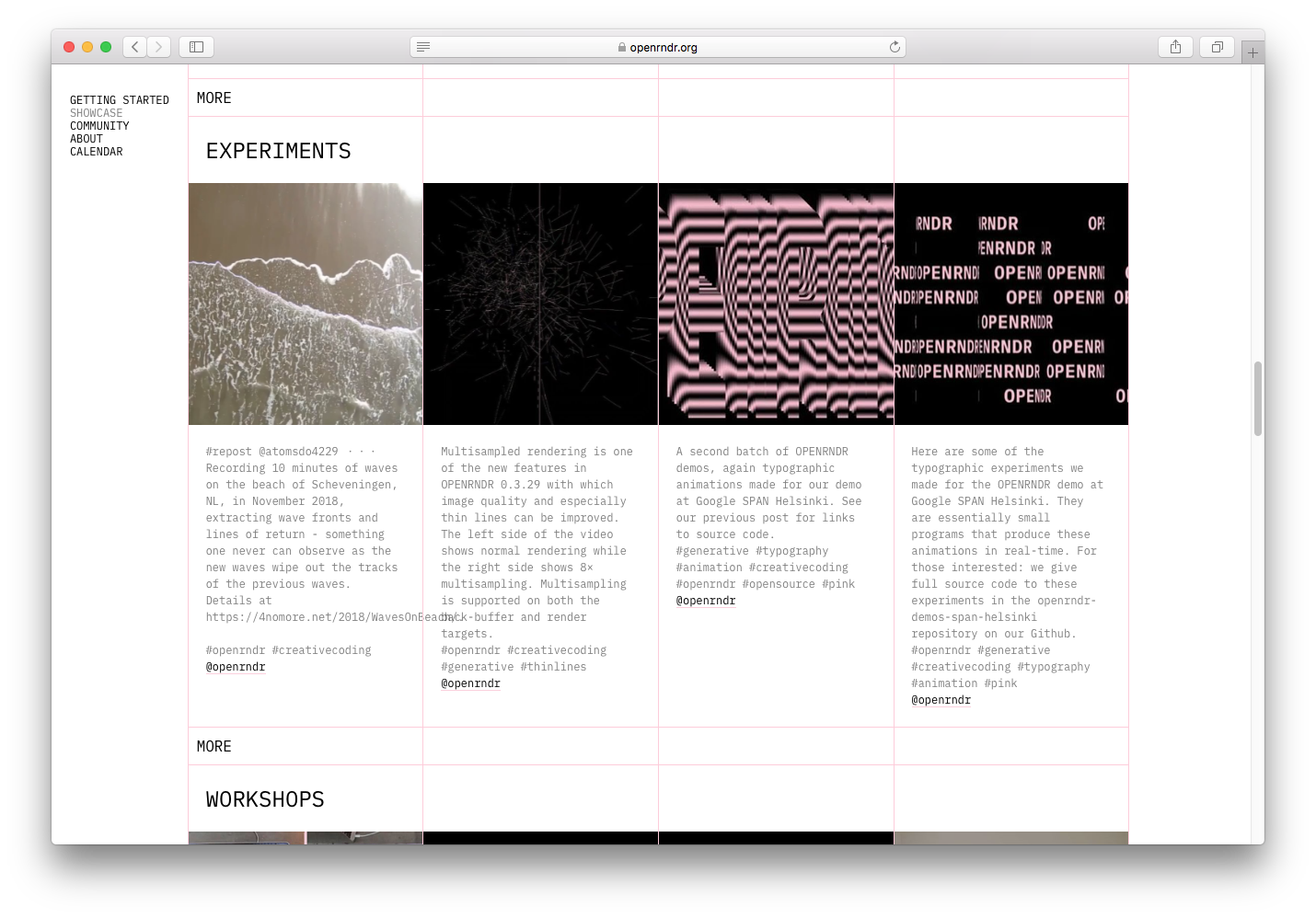The width and height of the screenshot is (1316, 918).
Task: Open the Reader view icon in address bar
Action: click(423, 47)
